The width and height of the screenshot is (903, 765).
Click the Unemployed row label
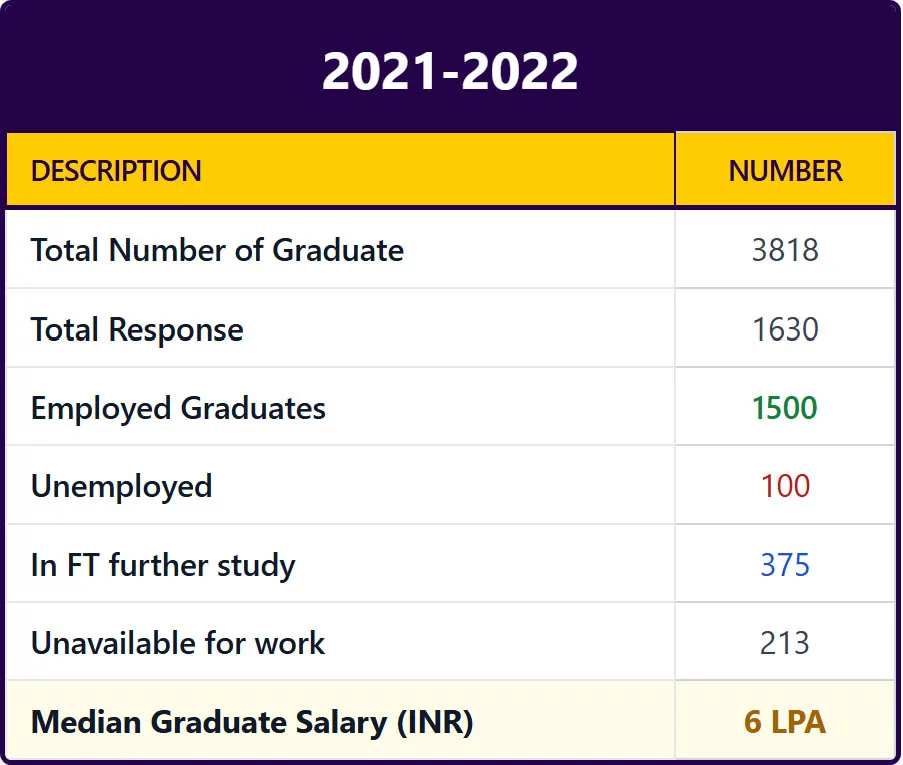click(x=121, y=486)
